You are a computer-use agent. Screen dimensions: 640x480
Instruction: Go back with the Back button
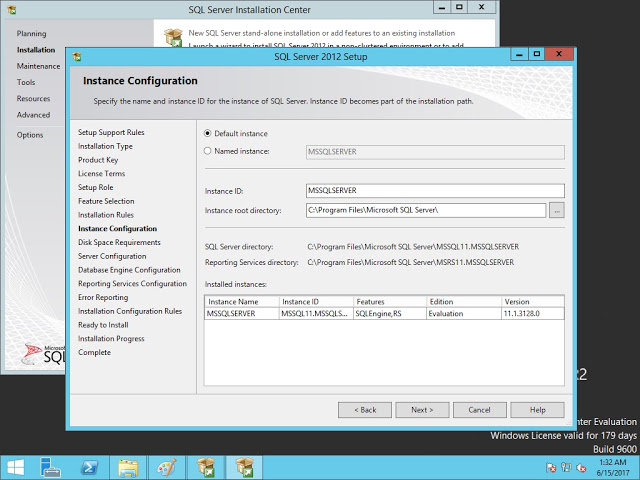pyautogui.click(x=364, y=410)
